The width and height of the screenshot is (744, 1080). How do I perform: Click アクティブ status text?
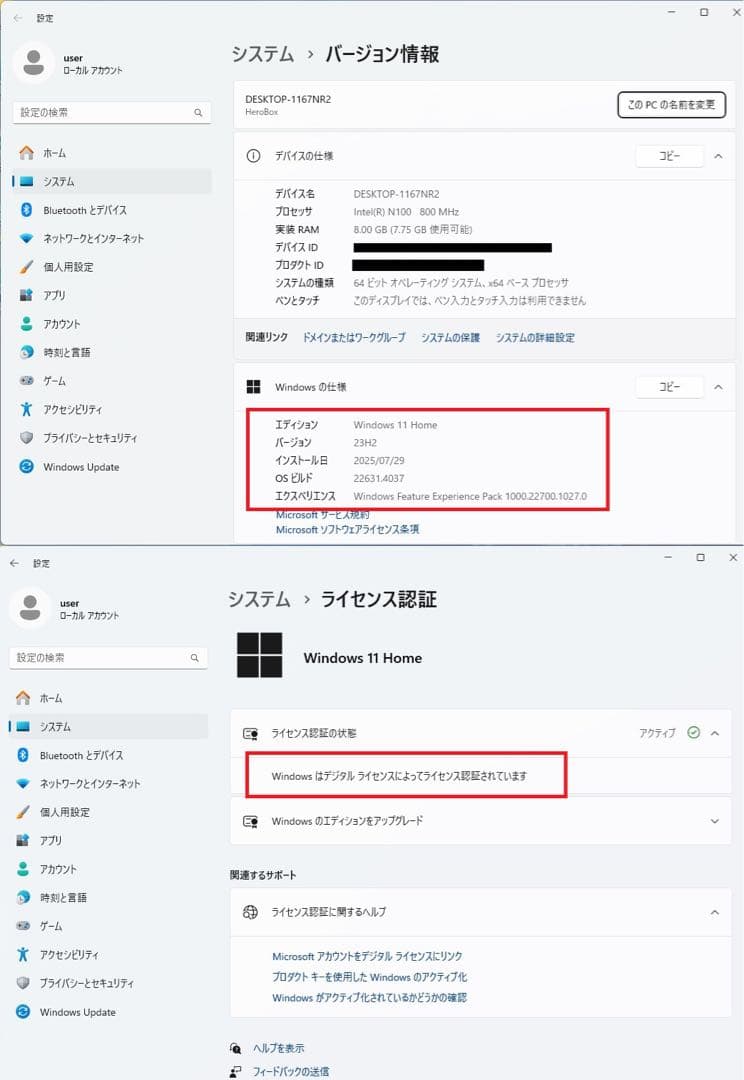click(657, 733)
